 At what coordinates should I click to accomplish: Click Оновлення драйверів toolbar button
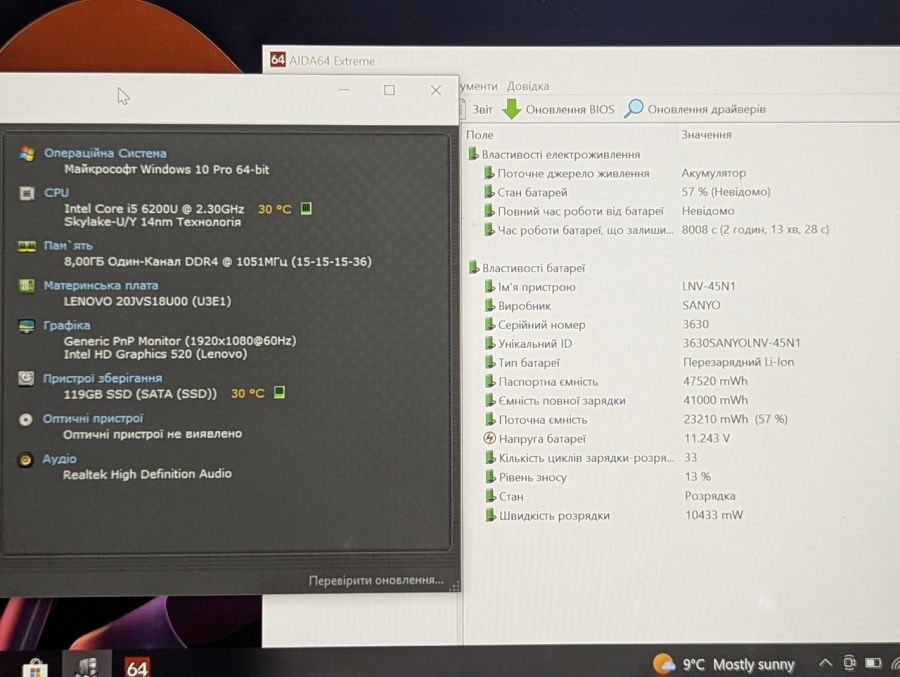(695, 109)
